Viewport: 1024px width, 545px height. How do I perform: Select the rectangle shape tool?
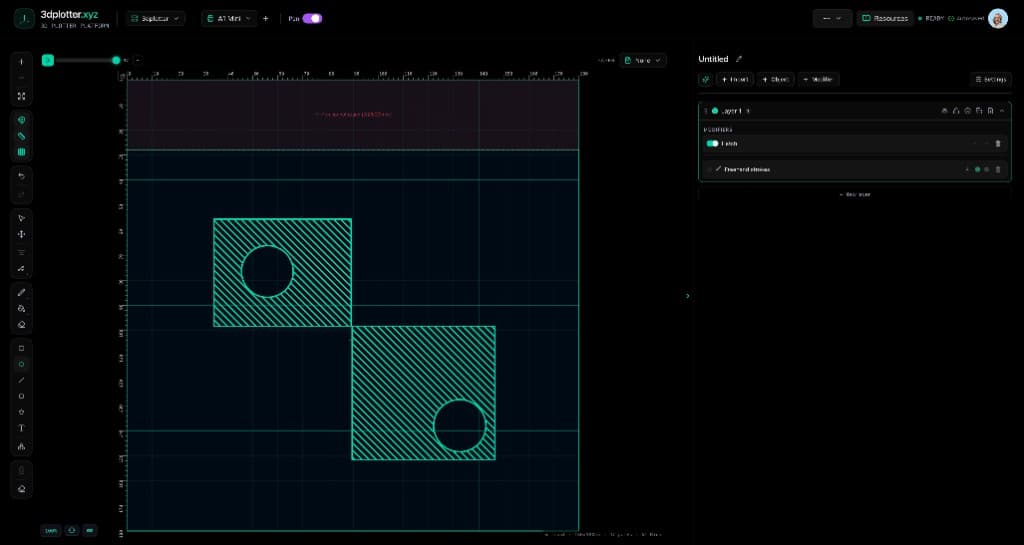tap(22, 349)
